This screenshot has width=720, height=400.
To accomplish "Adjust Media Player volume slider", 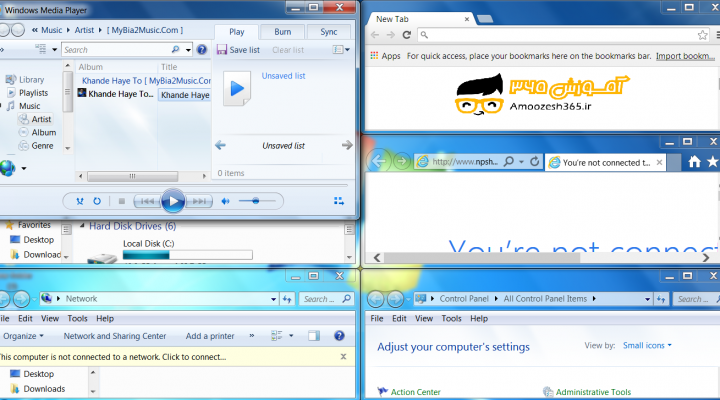I will (256, 201).
